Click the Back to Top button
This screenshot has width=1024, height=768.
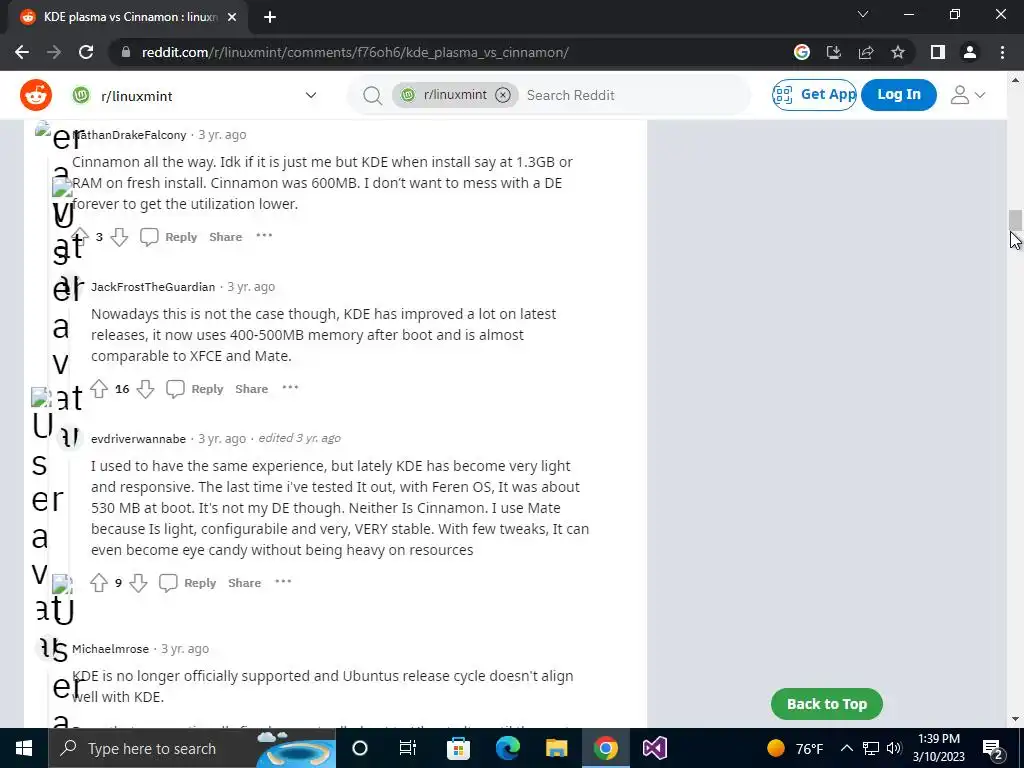tap(827, 704)
